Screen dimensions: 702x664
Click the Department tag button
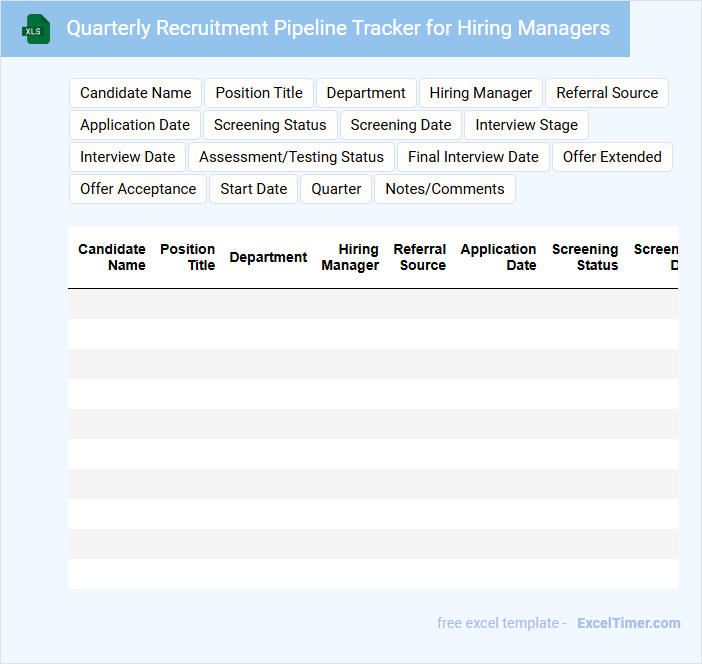click(366, 93)
